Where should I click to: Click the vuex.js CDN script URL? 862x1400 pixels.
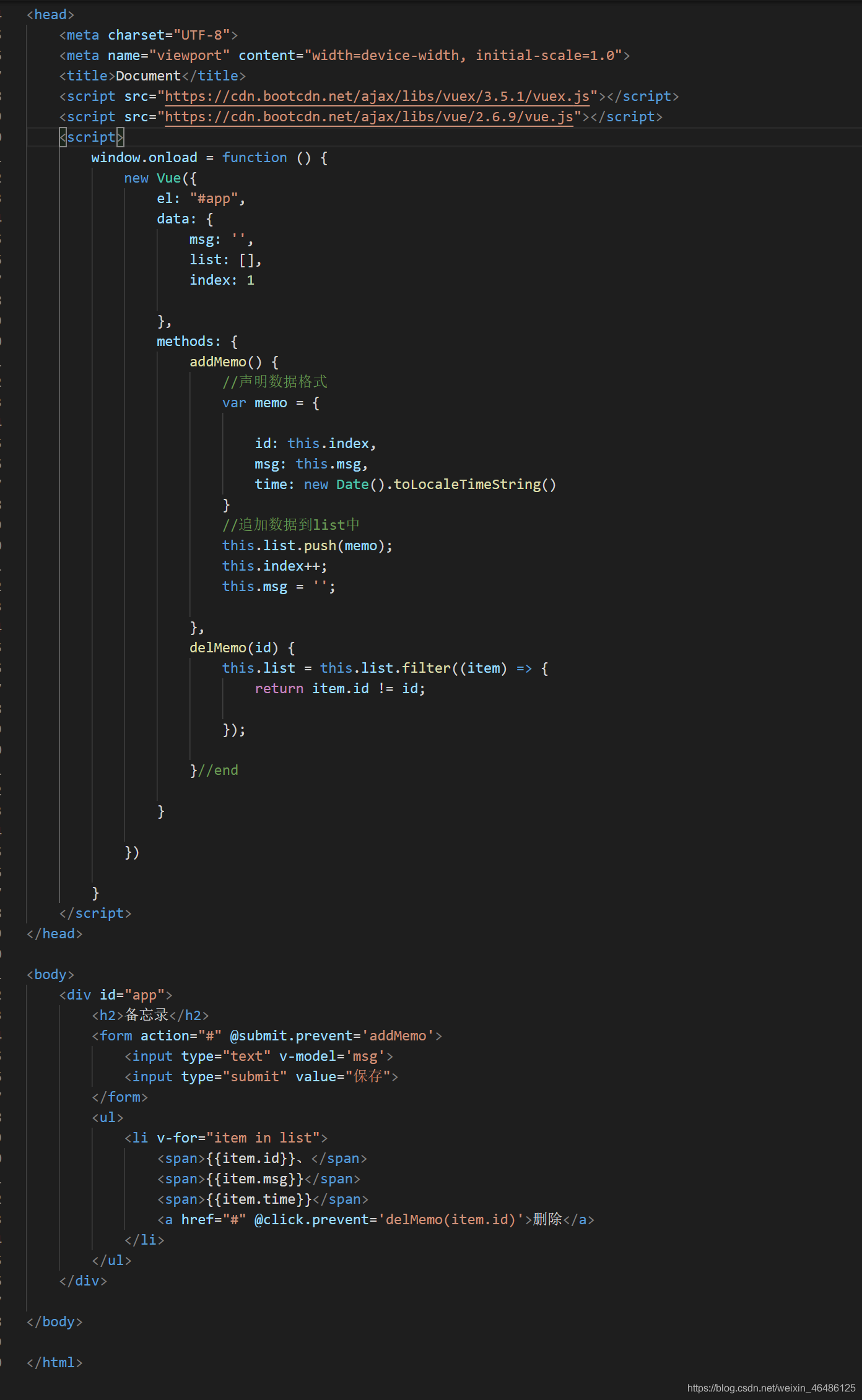[377, 97]
